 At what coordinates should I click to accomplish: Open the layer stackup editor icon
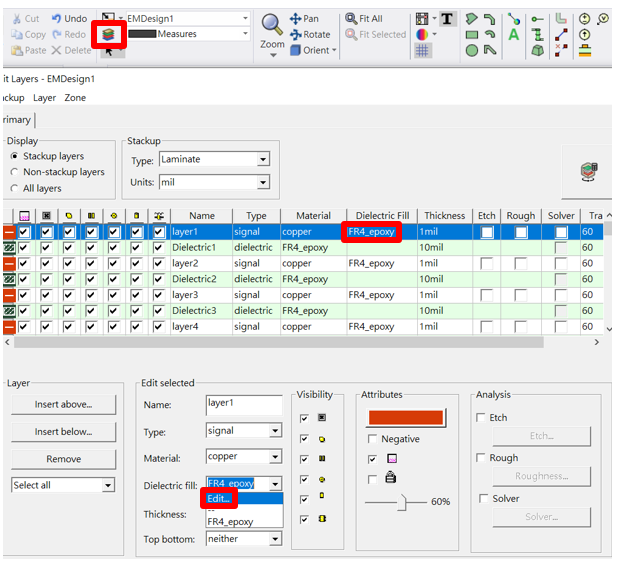(109, 35)
